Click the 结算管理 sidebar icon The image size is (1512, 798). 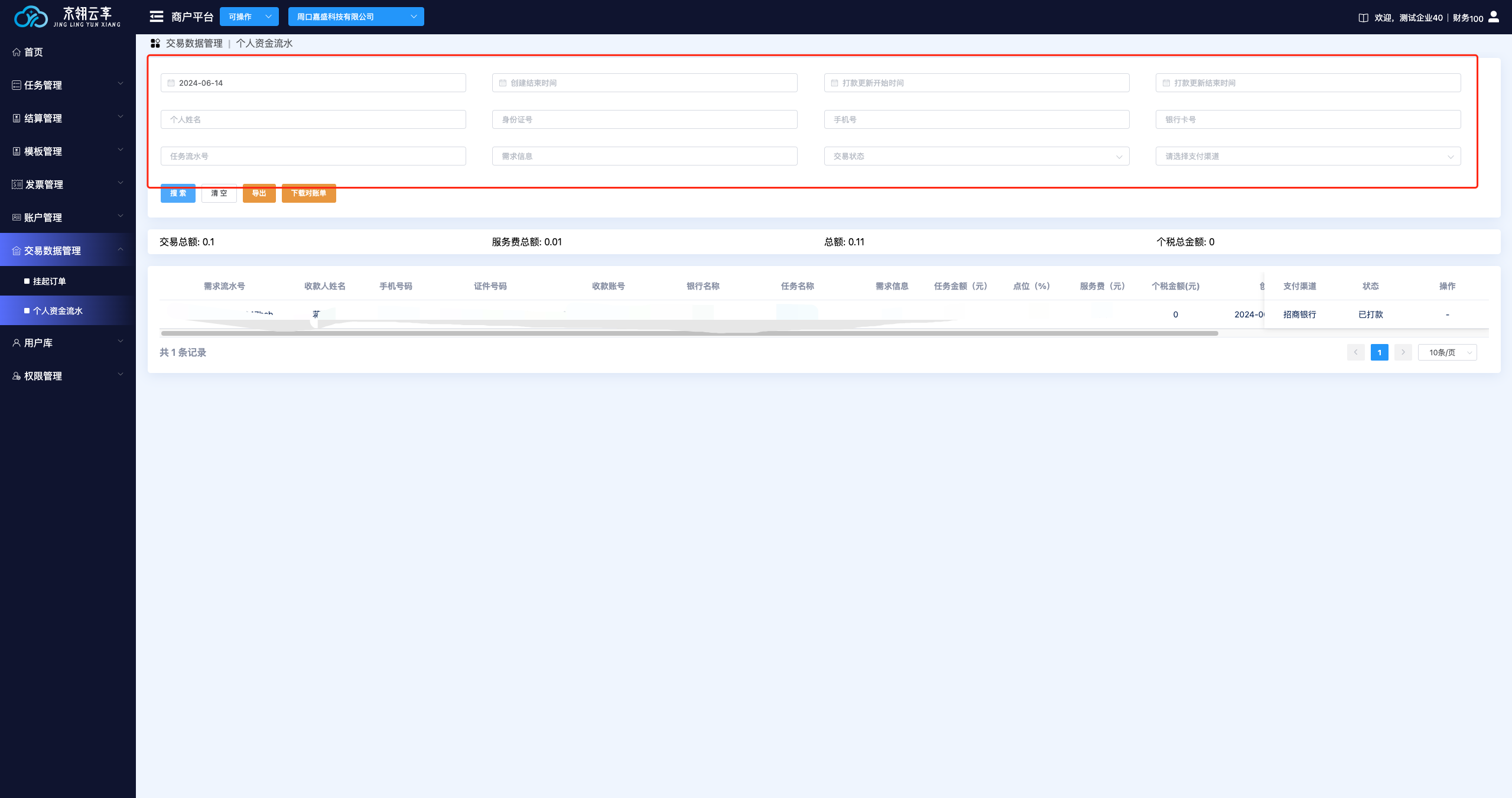(17, 118)
